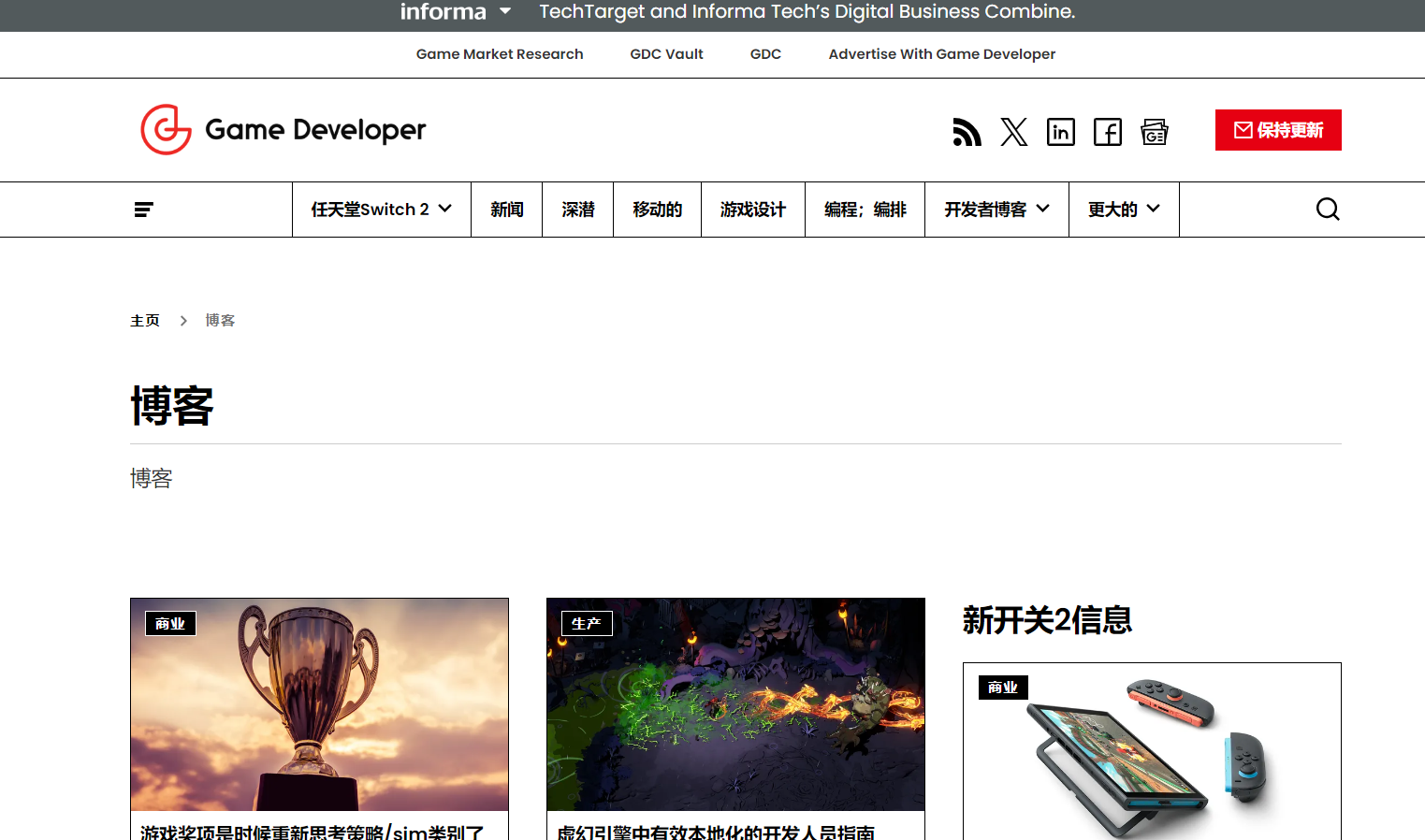Open the 深潜 nav item
The height and width of the screenshot is (840, 1425).
pyautogui.click(x=578, y=210)
